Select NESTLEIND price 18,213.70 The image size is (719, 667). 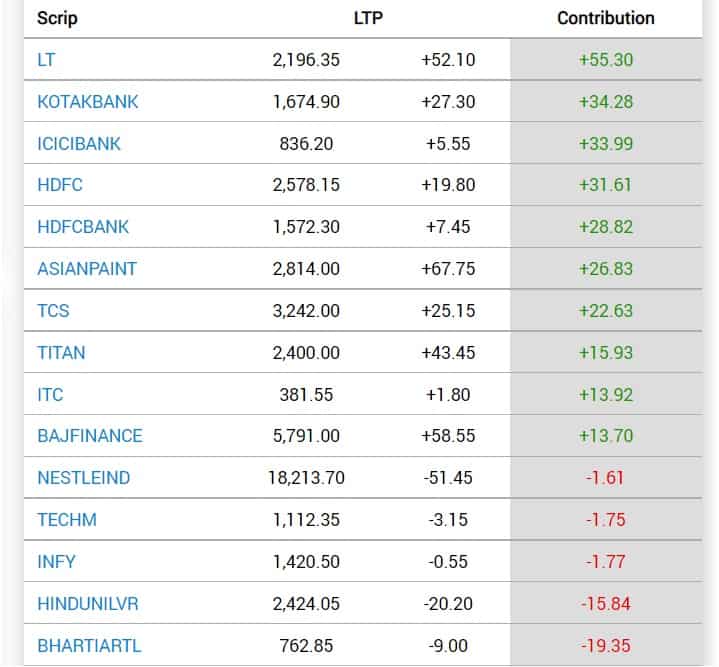[x=306, y=478]
